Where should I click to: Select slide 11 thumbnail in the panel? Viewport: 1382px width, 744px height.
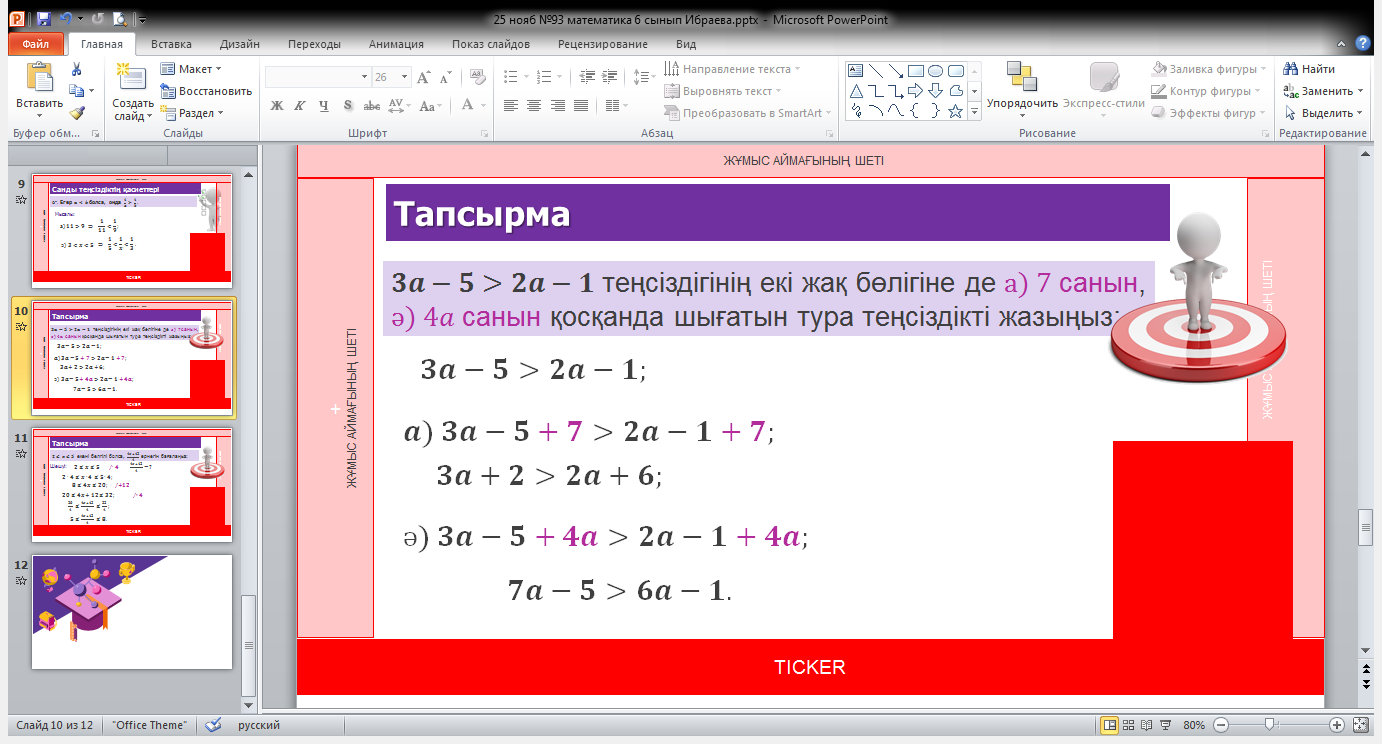click(x=132, y=484)
